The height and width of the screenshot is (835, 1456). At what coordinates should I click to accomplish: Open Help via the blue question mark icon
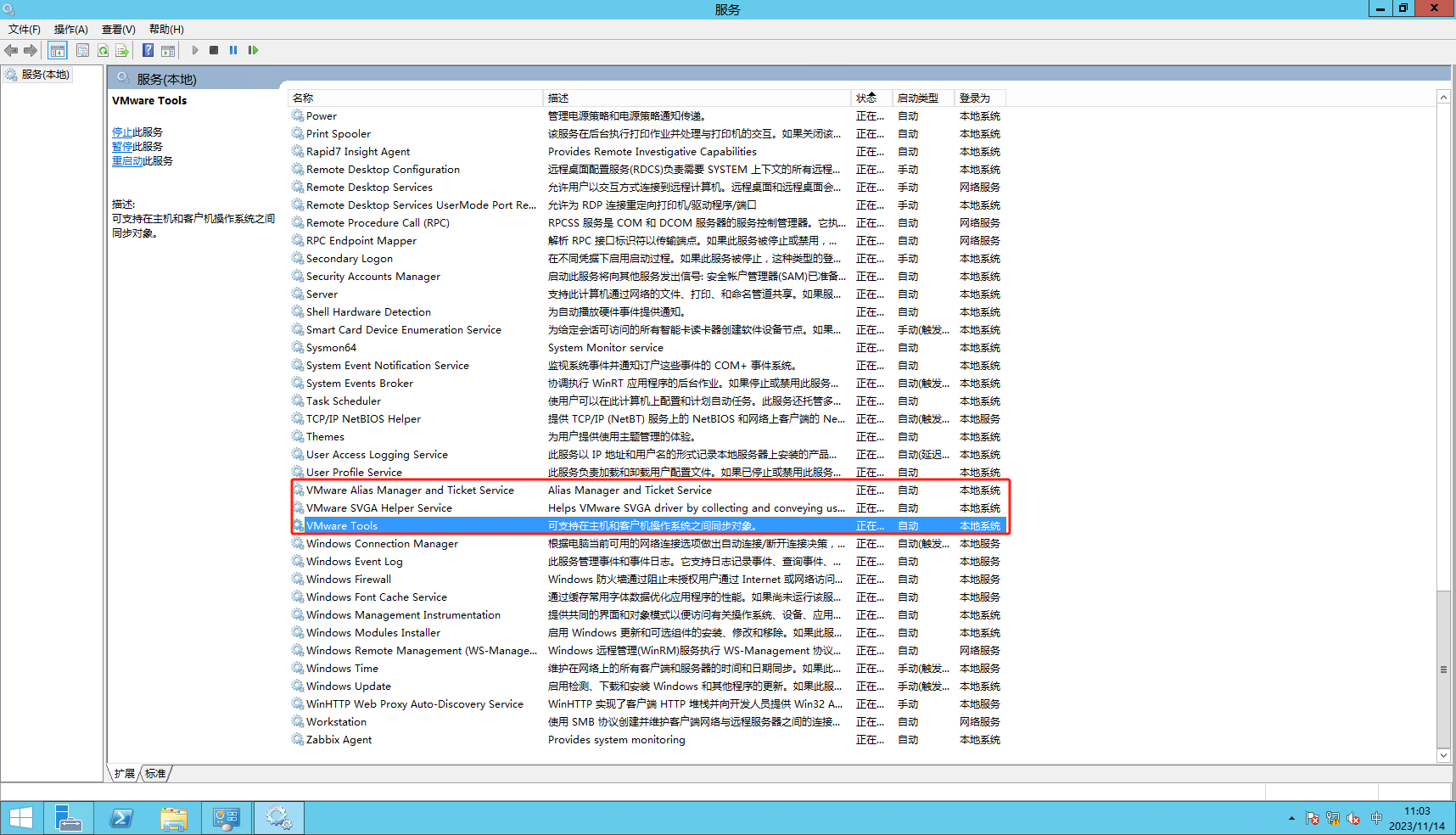[x=148, y=51]
